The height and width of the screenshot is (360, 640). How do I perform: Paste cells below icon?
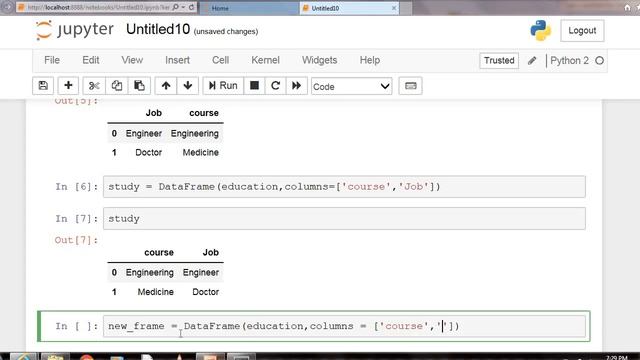coord(139,86)
